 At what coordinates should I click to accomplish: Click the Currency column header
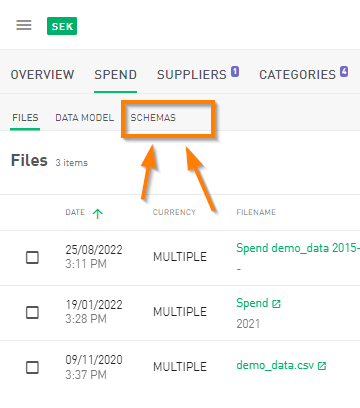(174, 212)
